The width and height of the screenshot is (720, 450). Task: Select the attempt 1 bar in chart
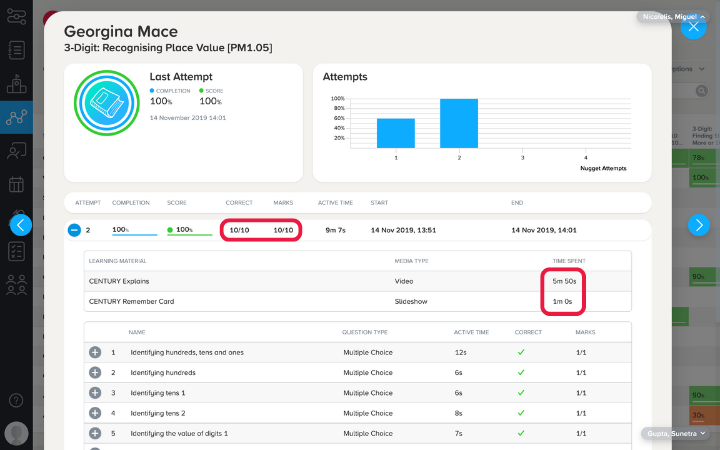pos(396,133)
